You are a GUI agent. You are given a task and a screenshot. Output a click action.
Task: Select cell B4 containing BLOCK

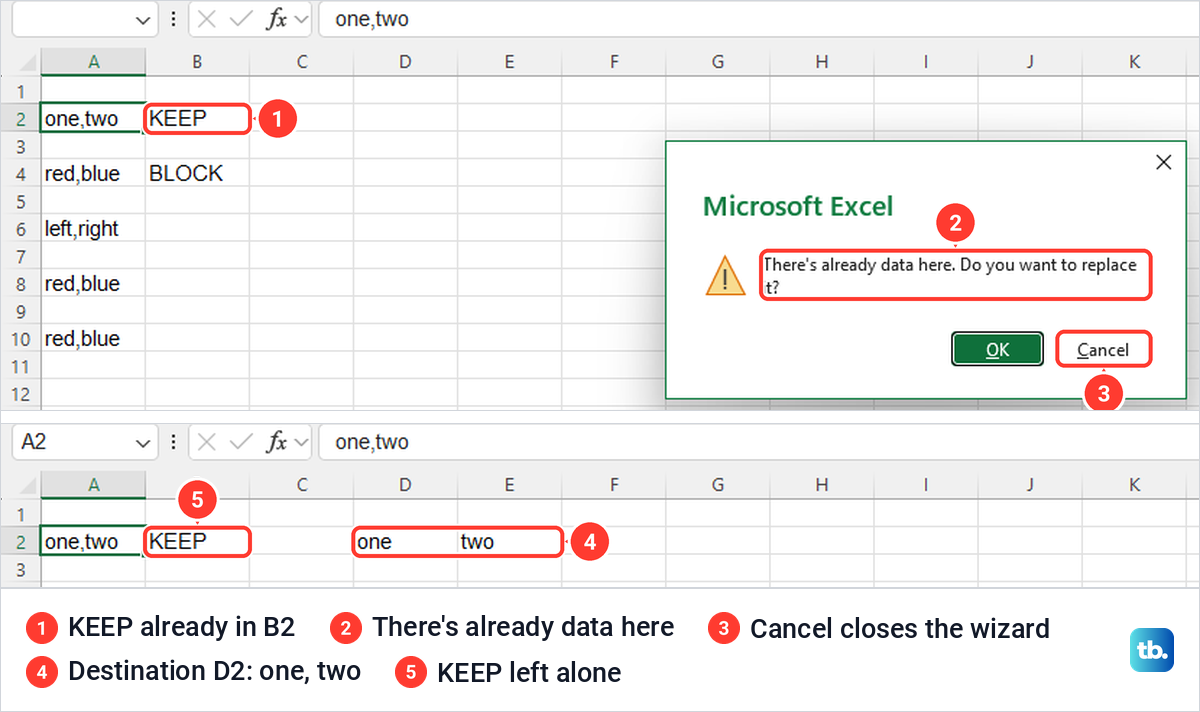(x=197, y=174)
